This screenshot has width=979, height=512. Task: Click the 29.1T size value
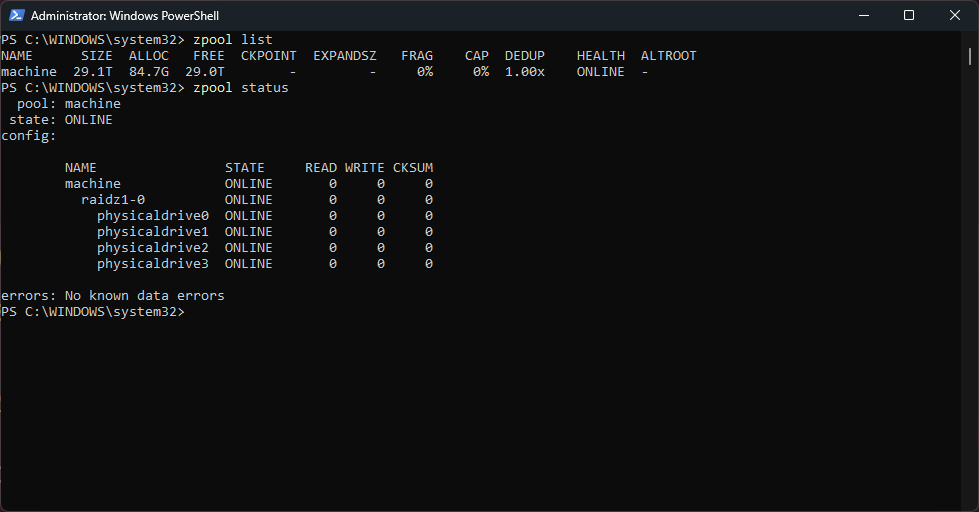click(93, 72)
